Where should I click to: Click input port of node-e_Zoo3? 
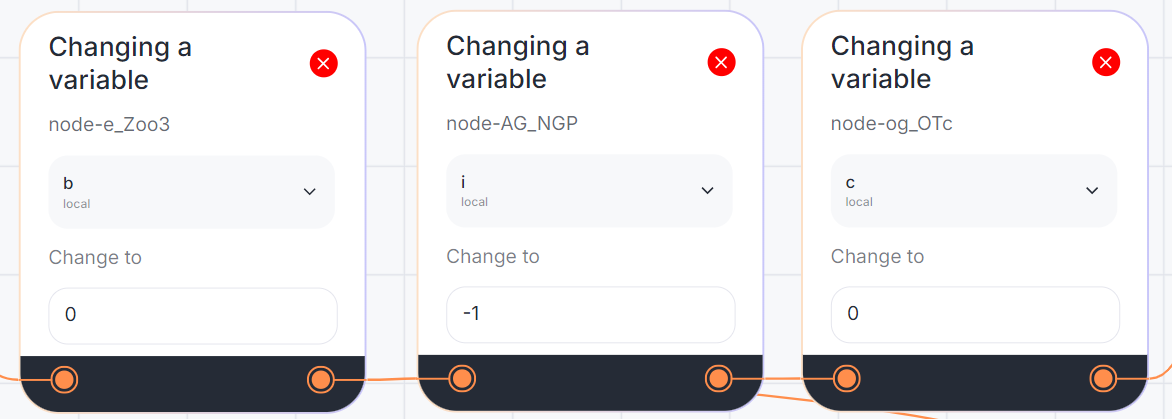pos(64,379)
